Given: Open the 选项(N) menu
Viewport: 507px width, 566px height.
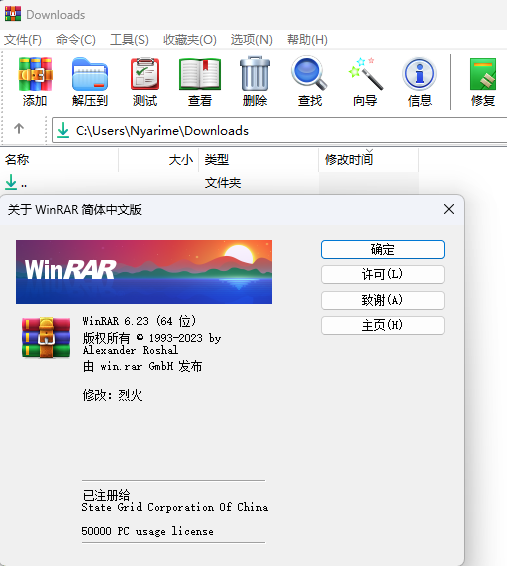Looking at the screenshot, I should tap(252, 39).
